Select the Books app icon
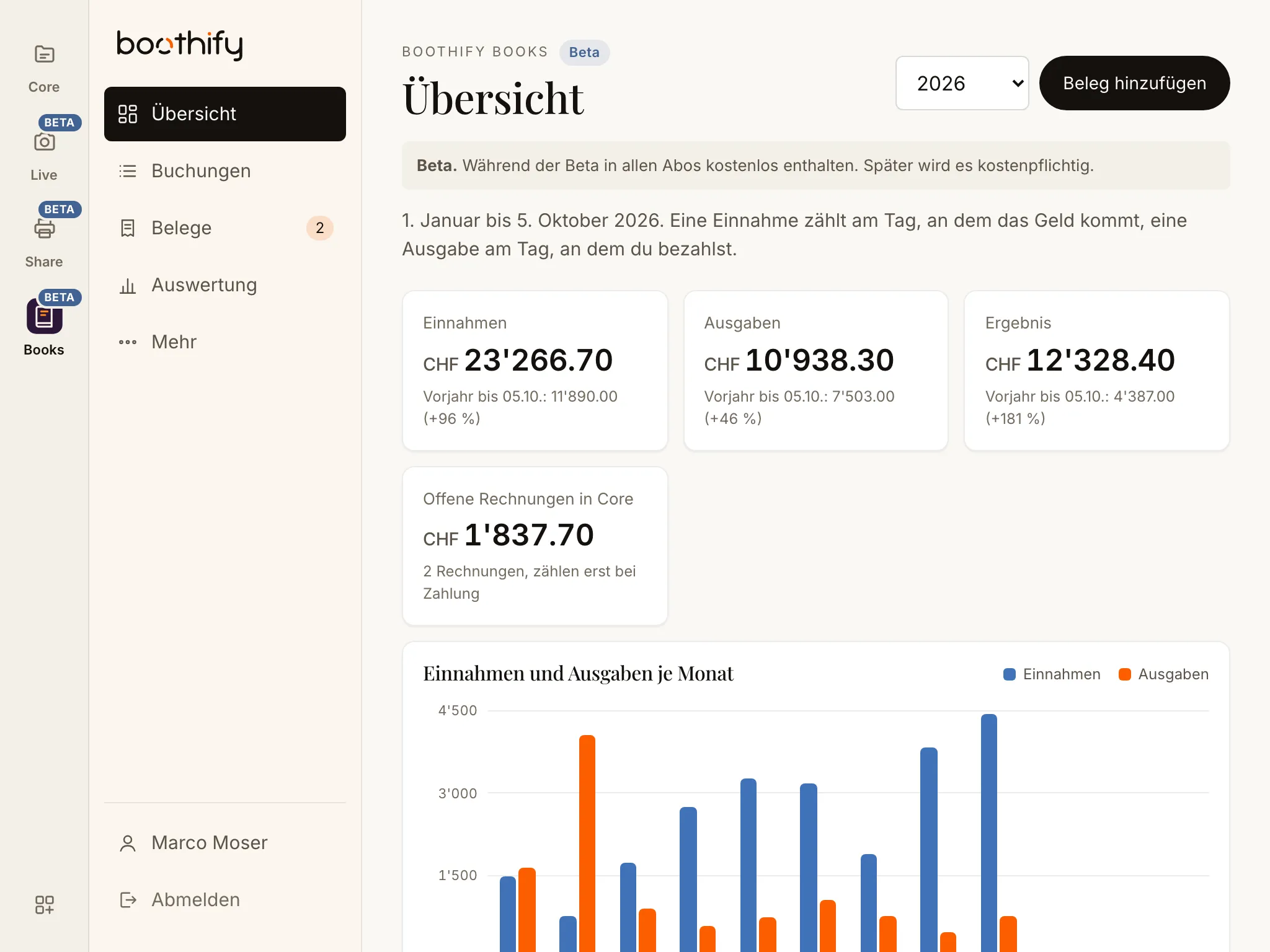Viewport: 1270px width, 952px height. click(44, 316)
